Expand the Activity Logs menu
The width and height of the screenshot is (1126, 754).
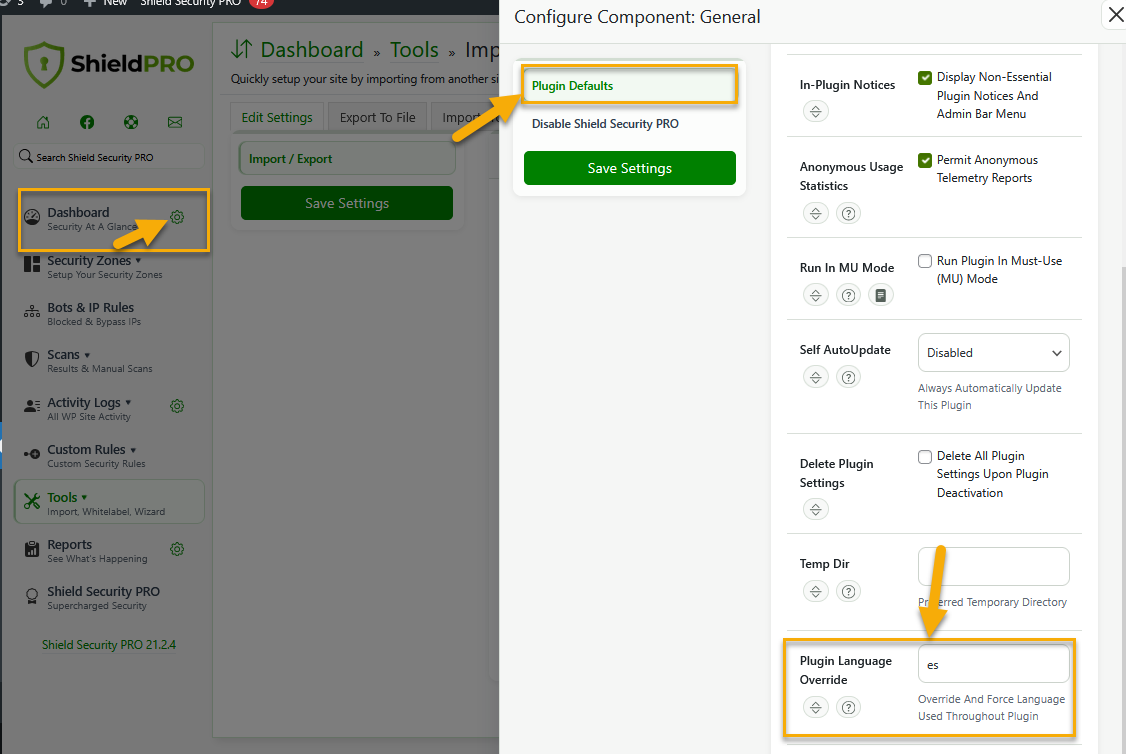pos(129,402)
